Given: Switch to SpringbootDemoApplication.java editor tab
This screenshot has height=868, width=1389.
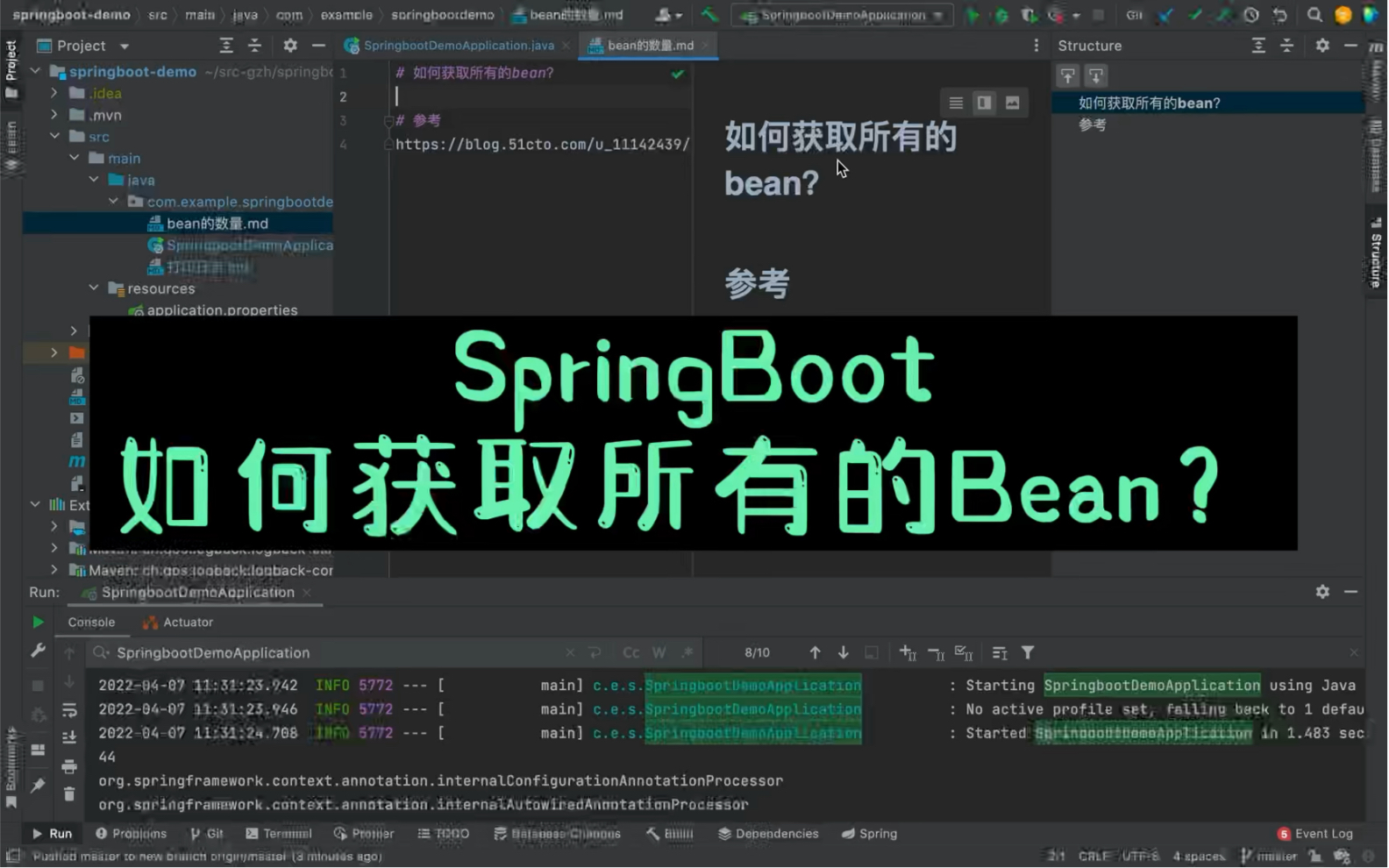Looking at the screenshot, I should (x=458, y=45).
